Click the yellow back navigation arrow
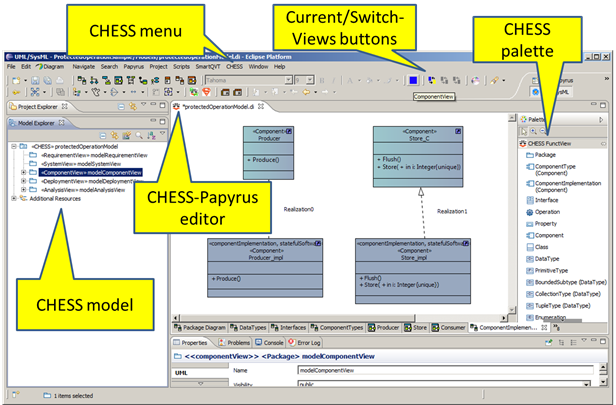The image size is (616, 405). (x=306, y=92)
